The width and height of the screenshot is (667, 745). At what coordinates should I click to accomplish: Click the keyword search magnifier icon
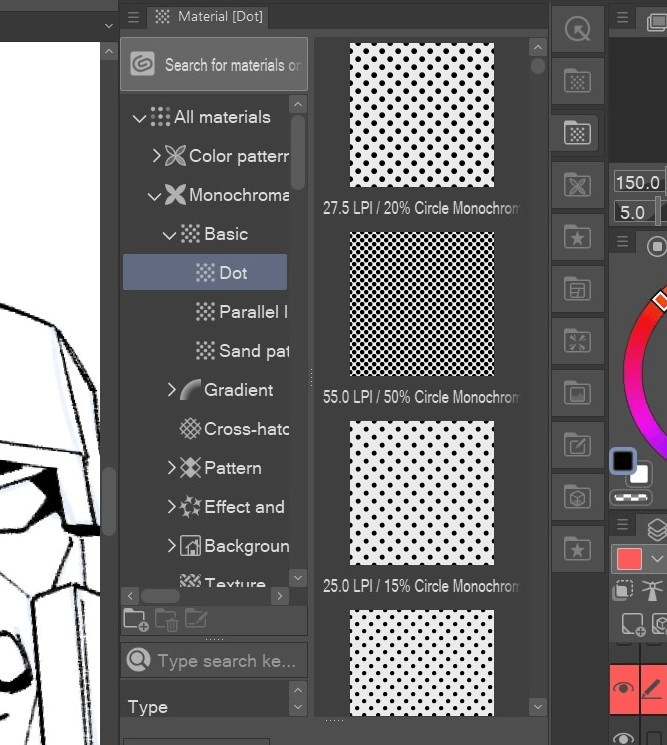(138, 660)
